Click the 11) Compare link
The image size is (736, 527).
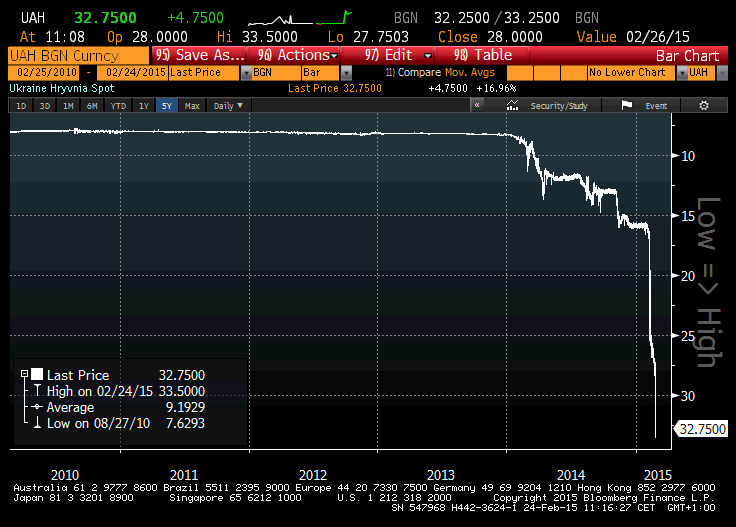click(x=413, y=73)
